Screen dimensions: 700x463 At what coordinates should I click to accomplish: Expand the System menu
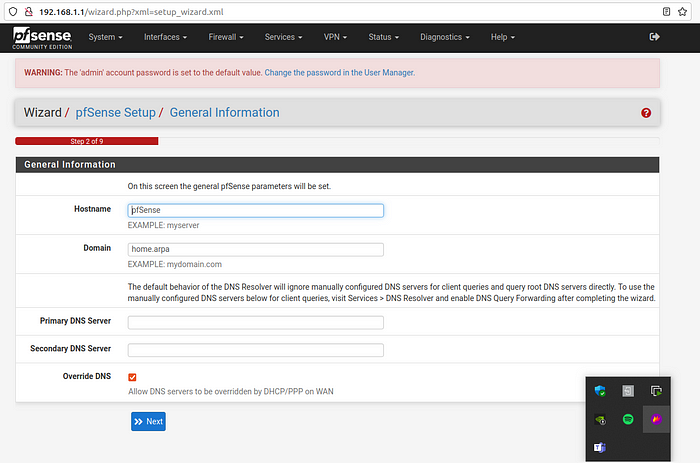click(105, 37)
